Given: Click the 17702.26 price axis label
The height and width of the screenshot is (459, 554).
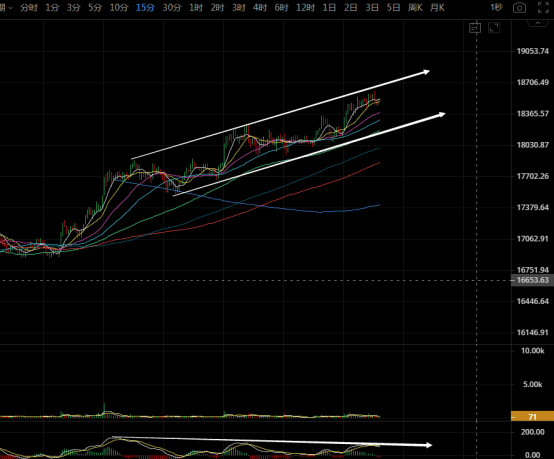Looking at the screenshot, I should 533,176.
